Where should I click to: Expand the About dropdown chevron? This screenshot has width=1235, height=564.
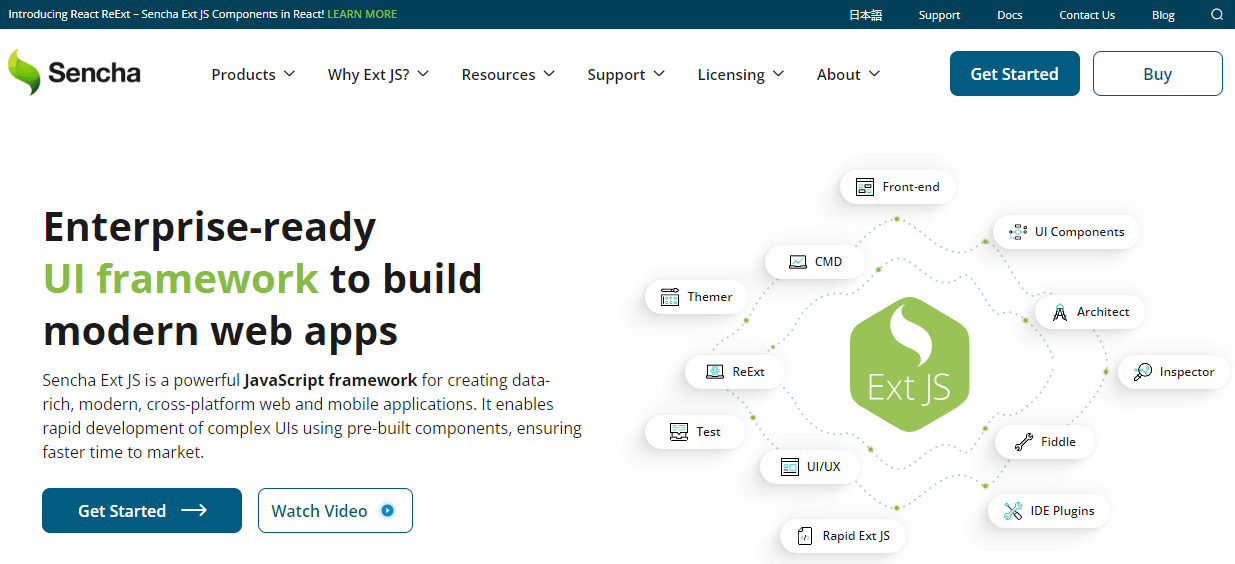874,74
